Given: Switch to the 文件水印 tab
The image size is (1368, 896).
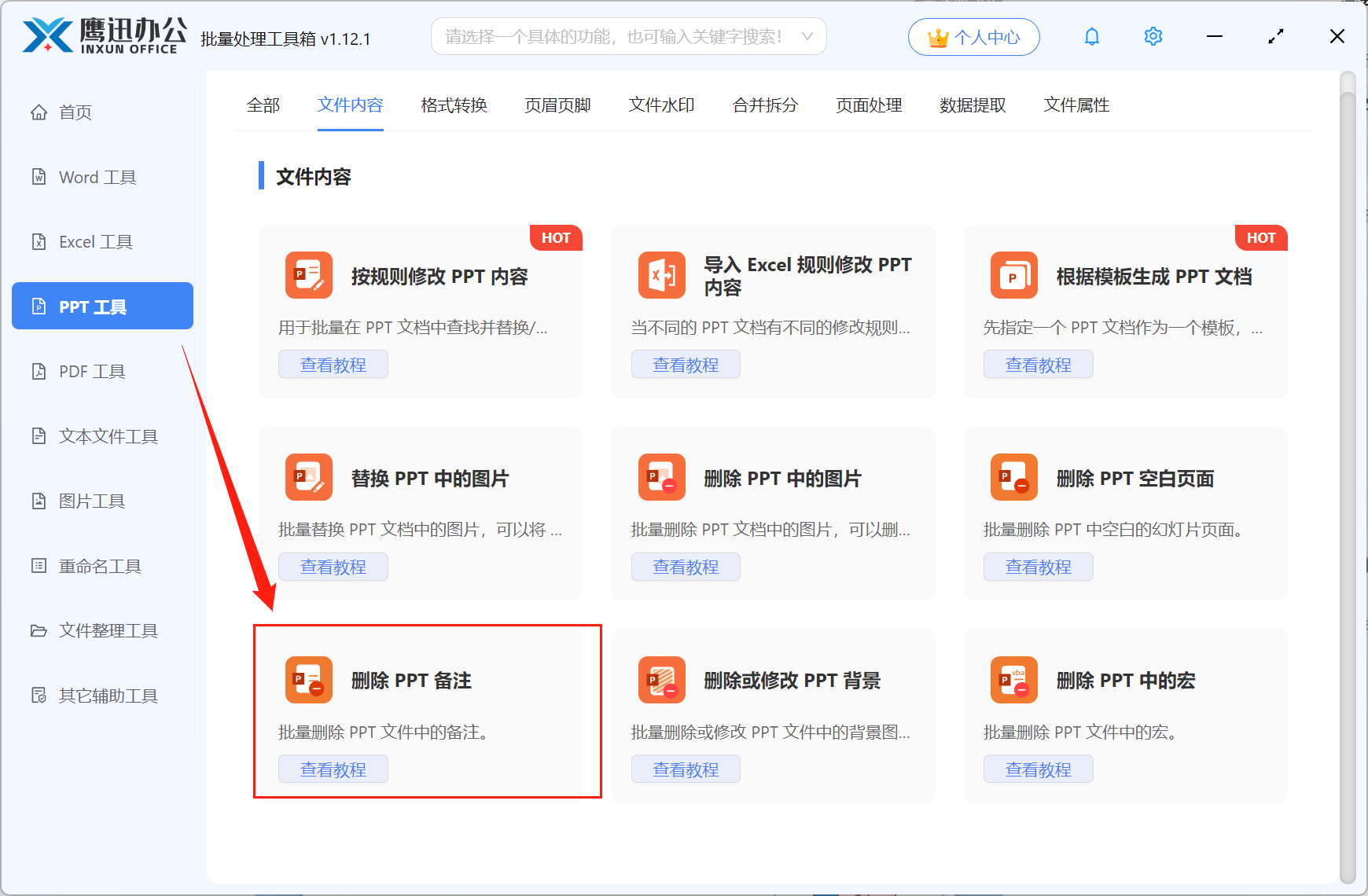Looking at the screenshot, I should (660, 105).
